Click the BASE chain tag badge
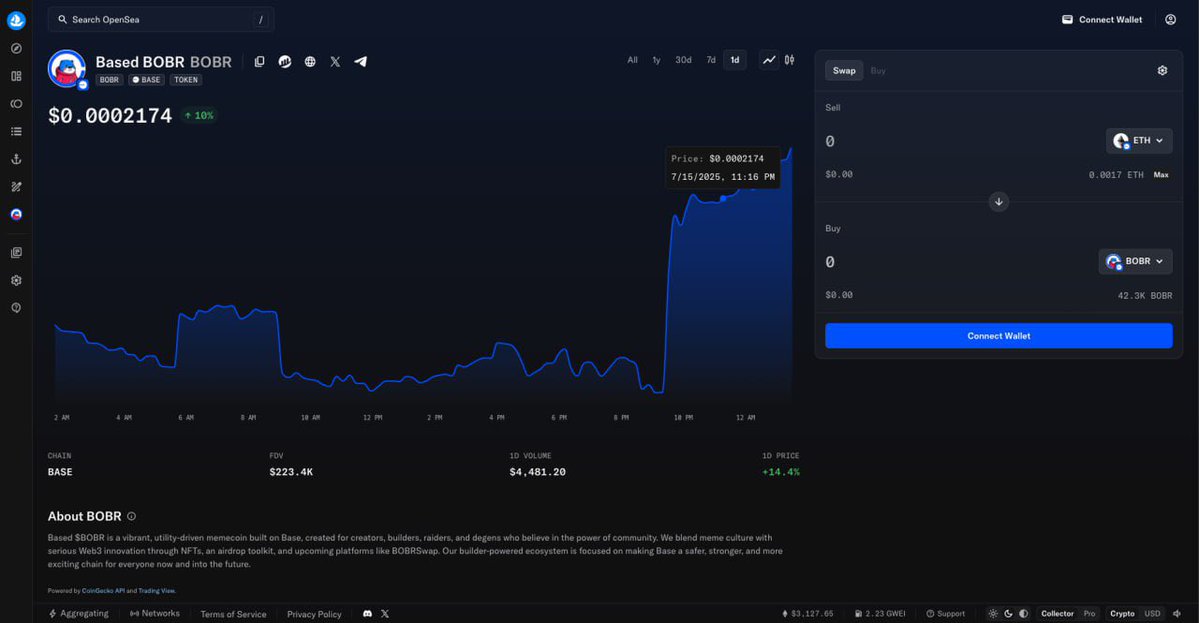1199x623 pixels. [x=146, y=79]
